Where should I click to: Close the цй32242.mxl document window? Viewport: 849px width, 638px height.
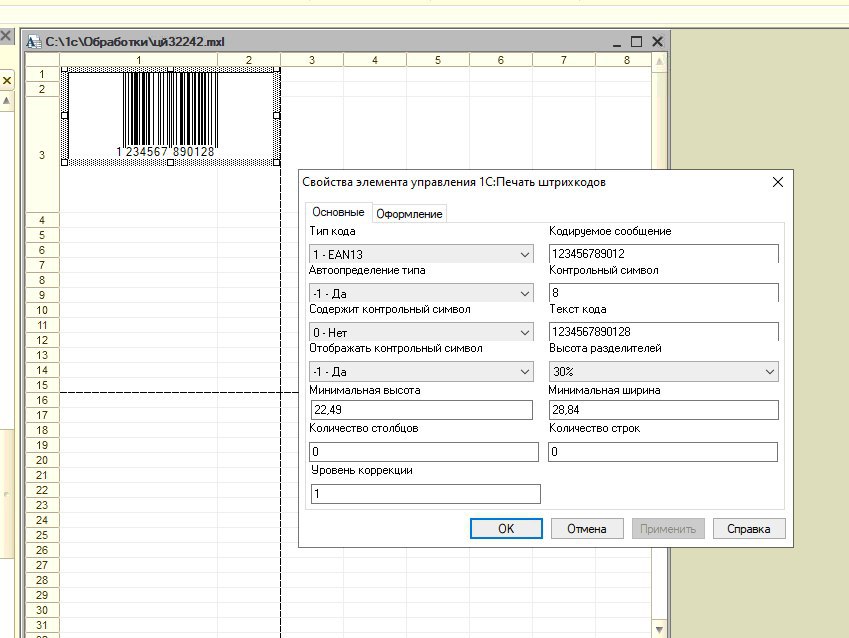pyautogui.click(x=657, y=42)
